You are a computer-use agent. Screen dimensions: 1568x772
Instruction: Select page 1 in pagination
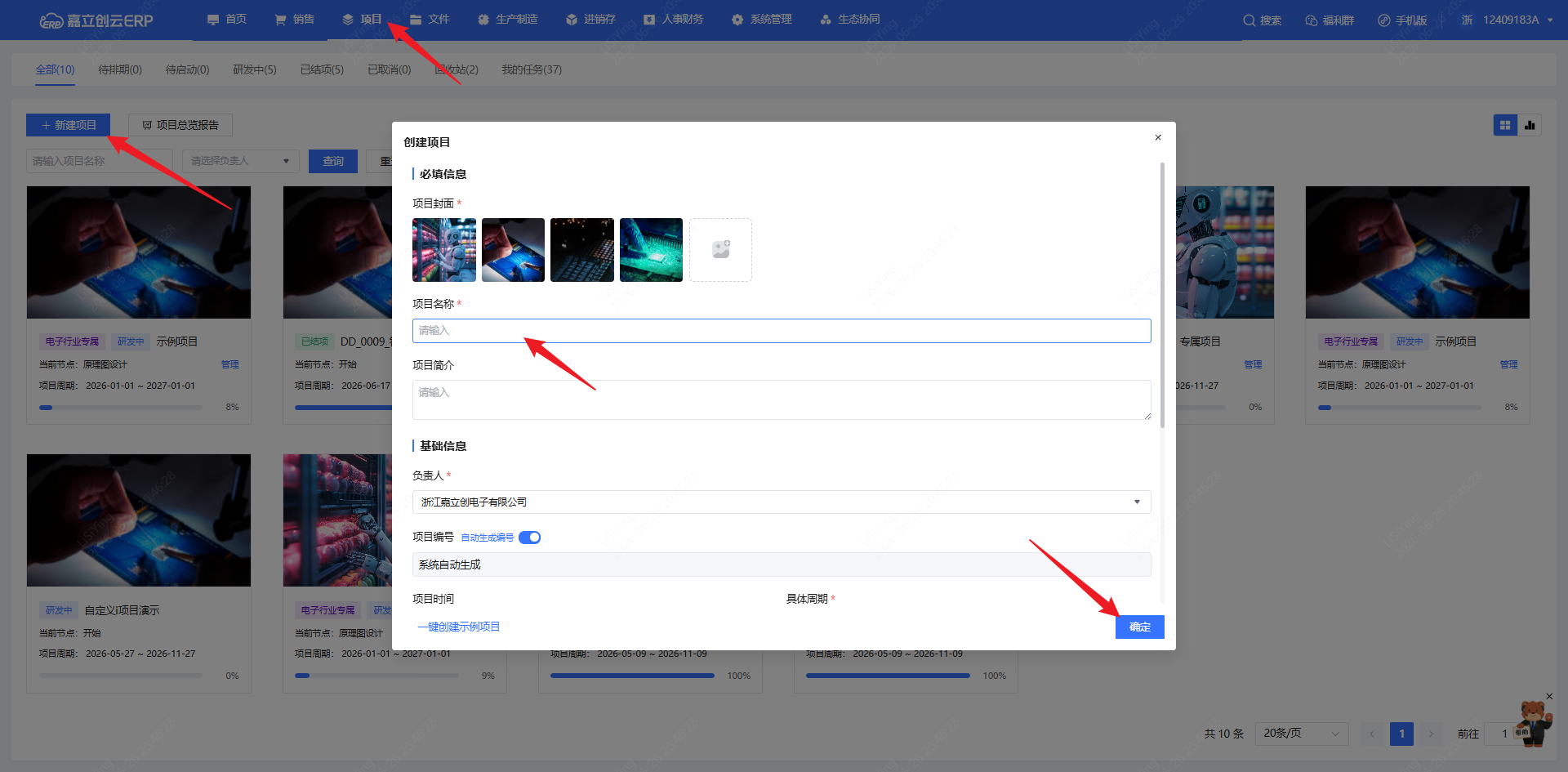pyautogui.click(x=1401, y=734)
